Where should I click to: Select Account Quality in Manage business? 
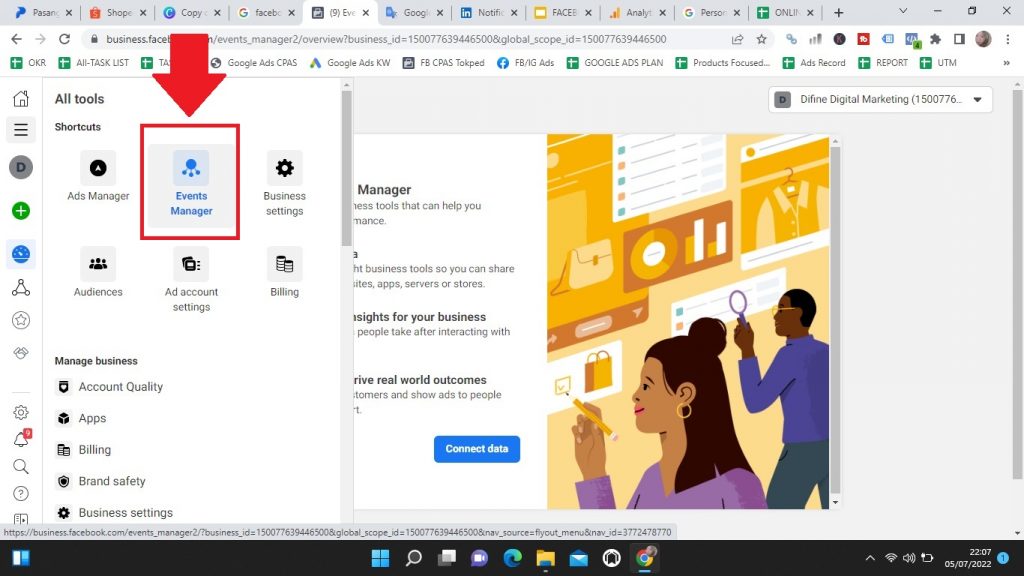click(120, 387)
